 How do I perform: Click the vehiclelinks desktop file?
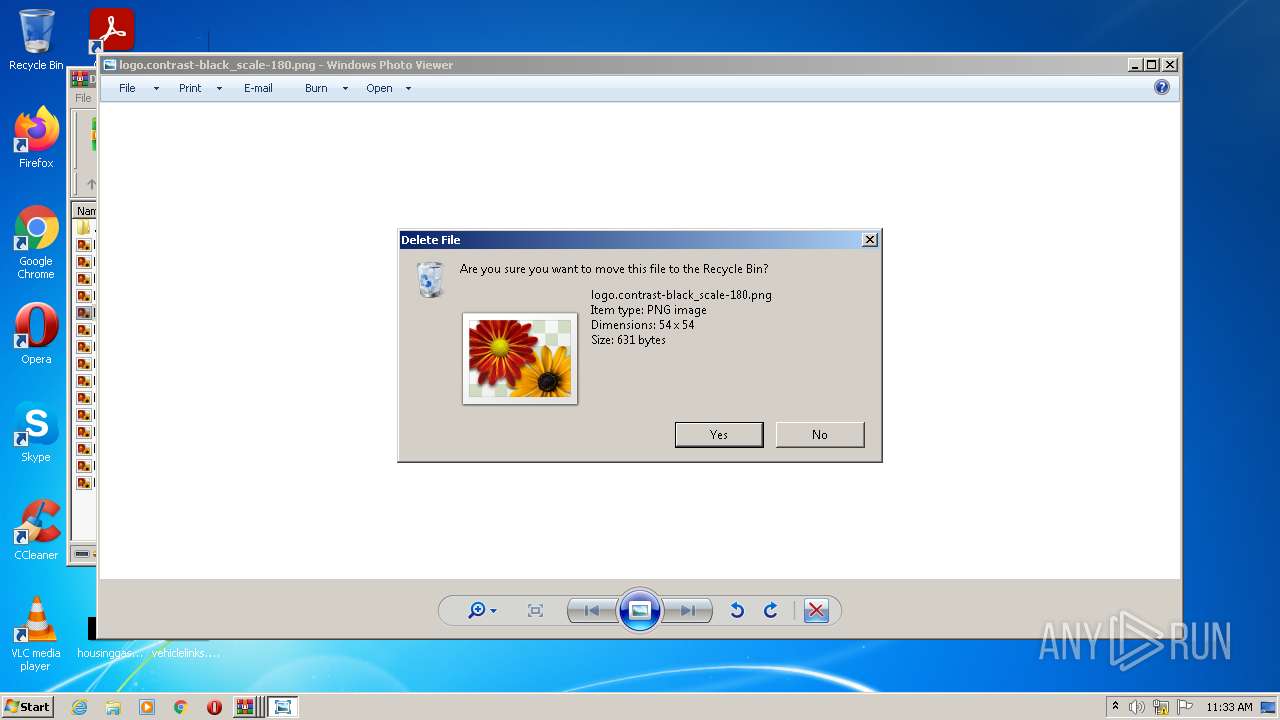click(186, 653)
